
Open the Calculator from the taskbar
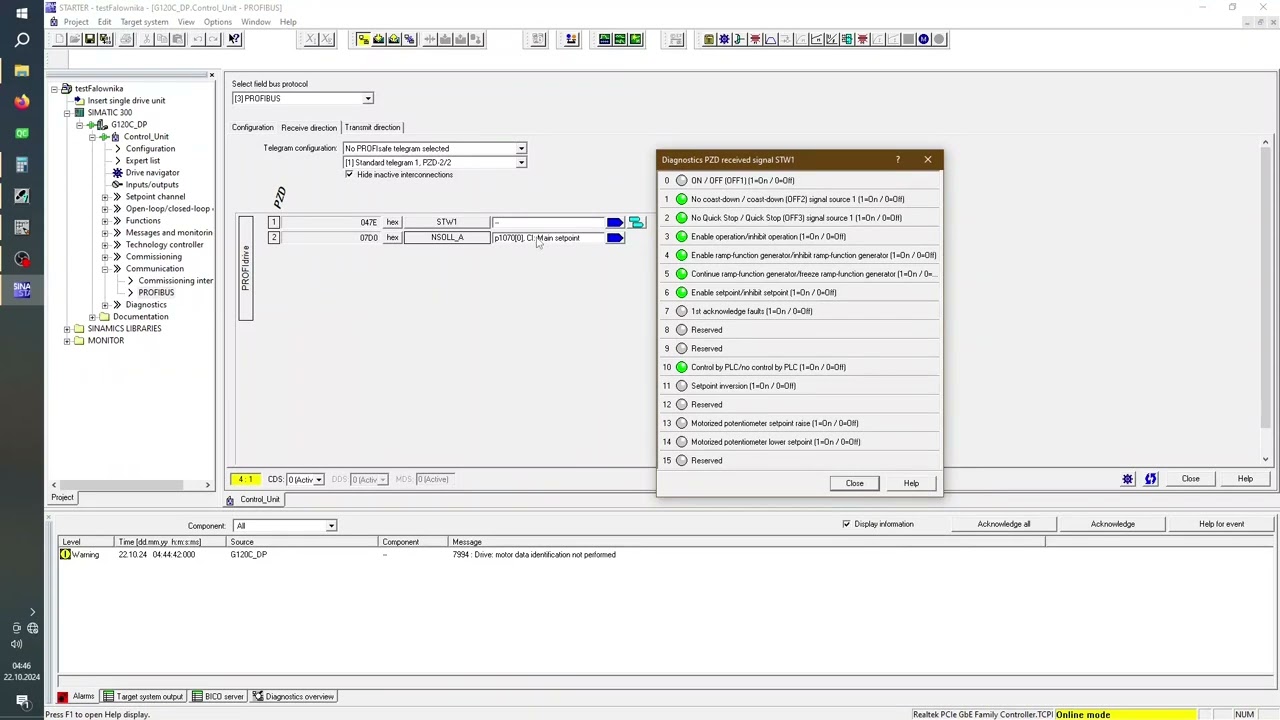22,165
